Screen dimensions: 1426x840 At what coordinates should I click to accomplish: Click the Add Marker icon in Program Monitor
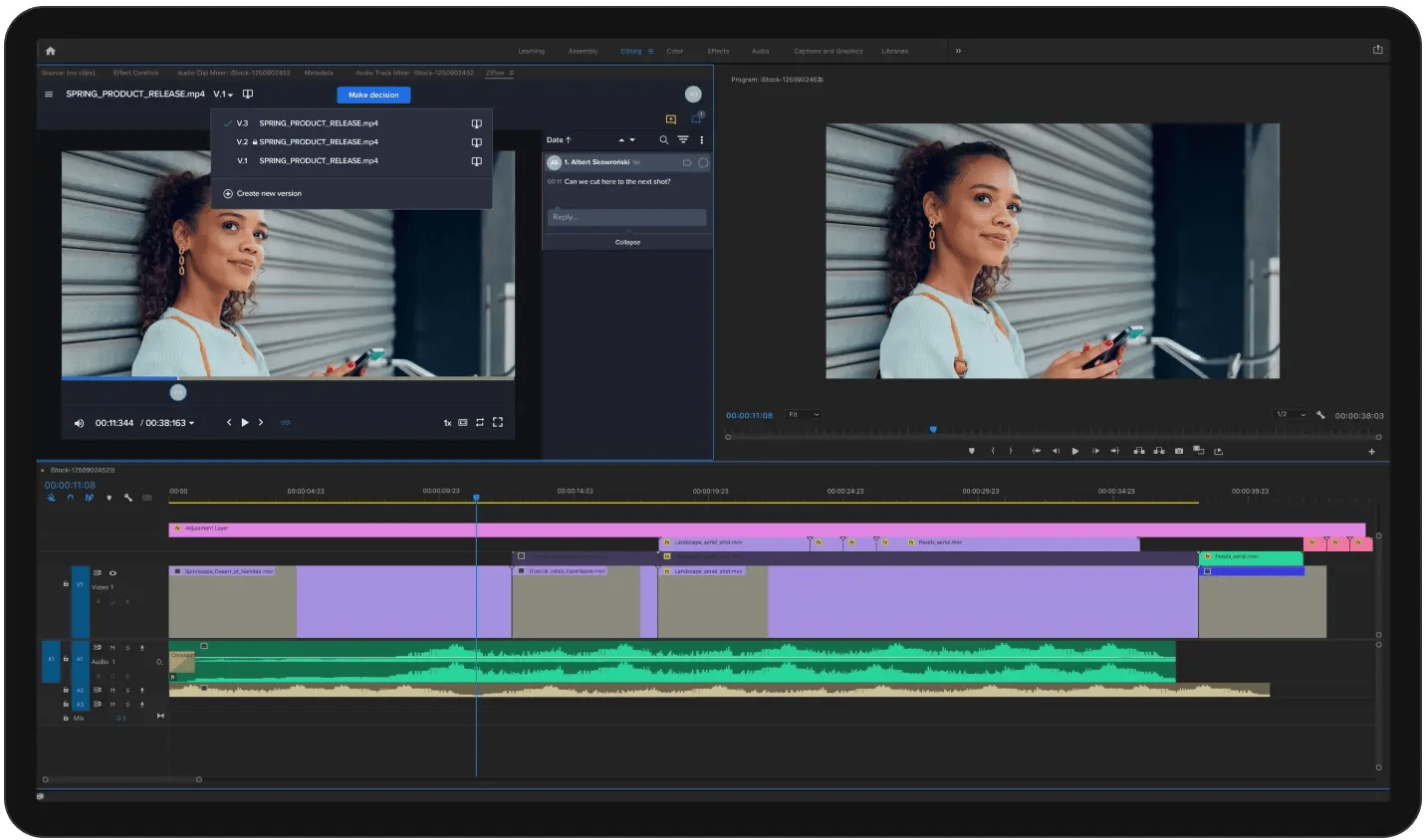972,451
